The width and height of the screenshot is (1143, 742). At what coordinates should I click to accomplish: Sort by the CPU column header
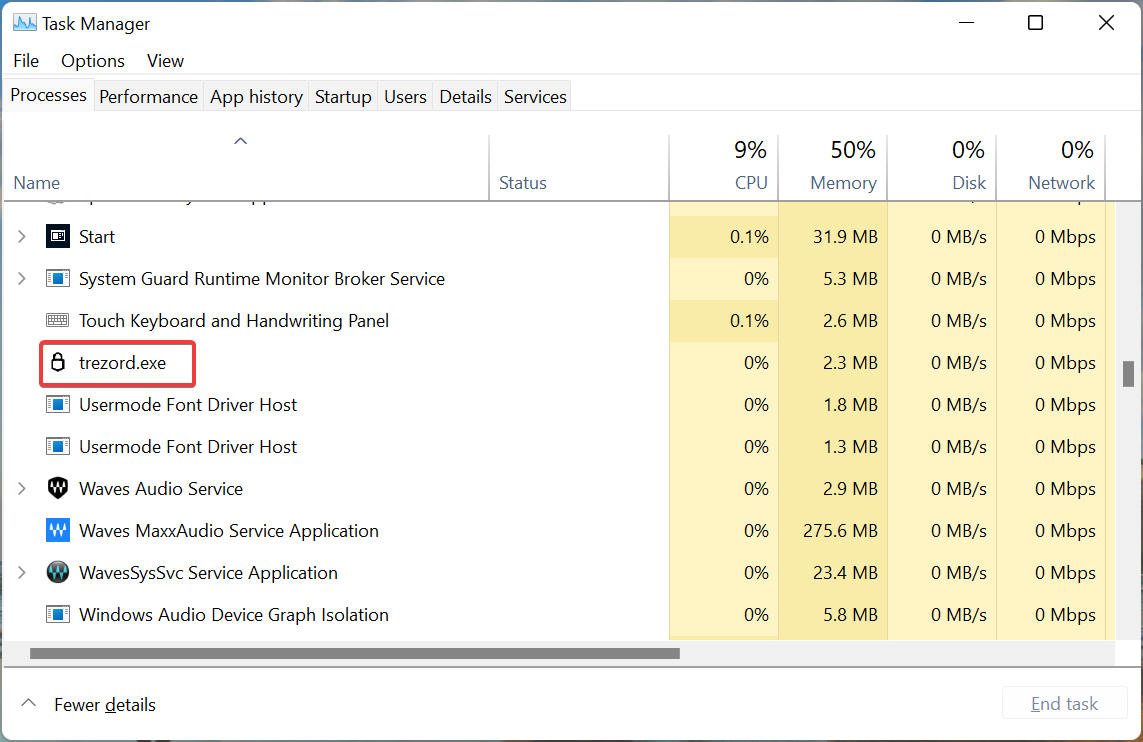point(724,167)
